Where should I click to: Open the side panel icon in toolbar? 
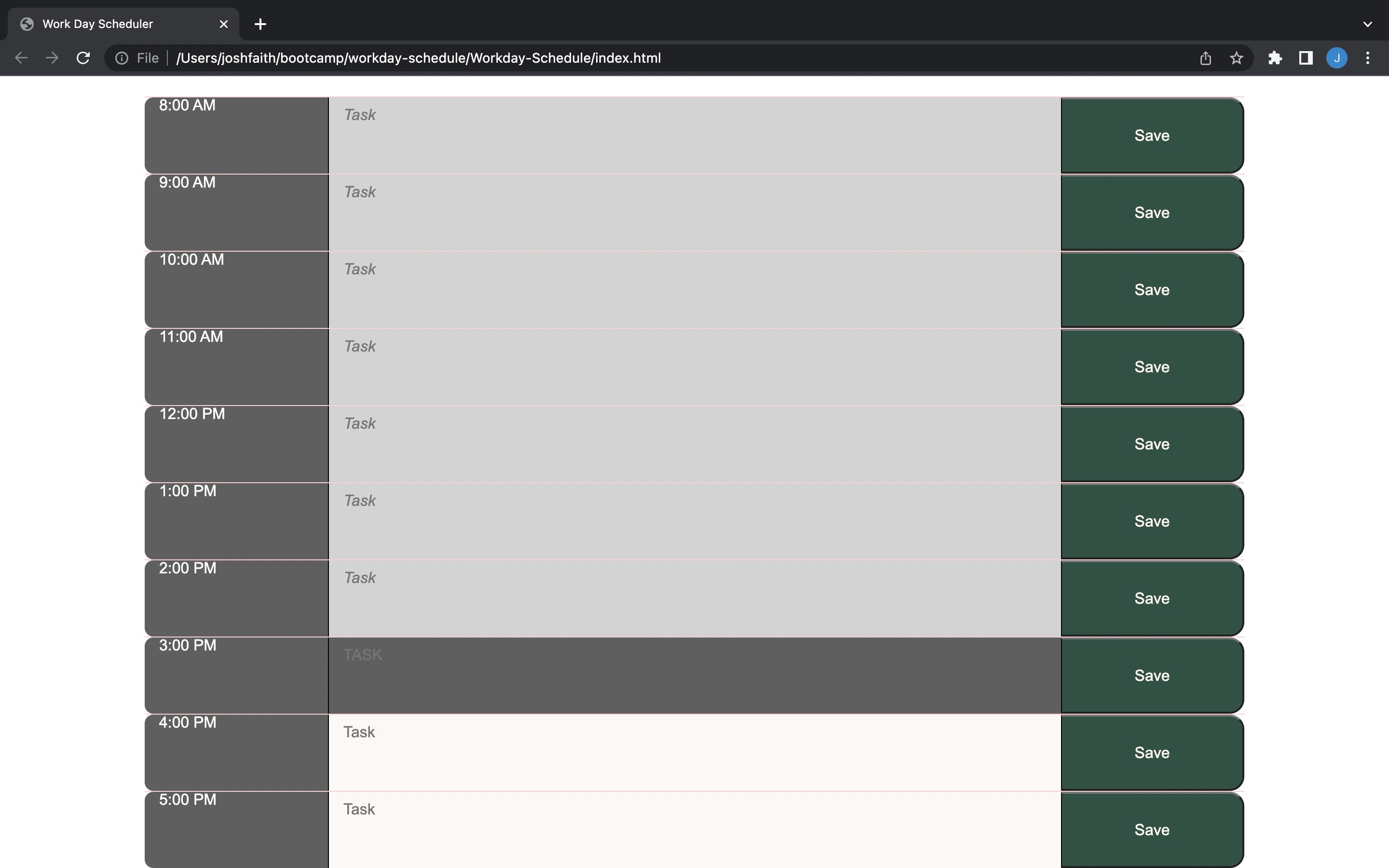pyautogui.click(x=1305, y=57)
